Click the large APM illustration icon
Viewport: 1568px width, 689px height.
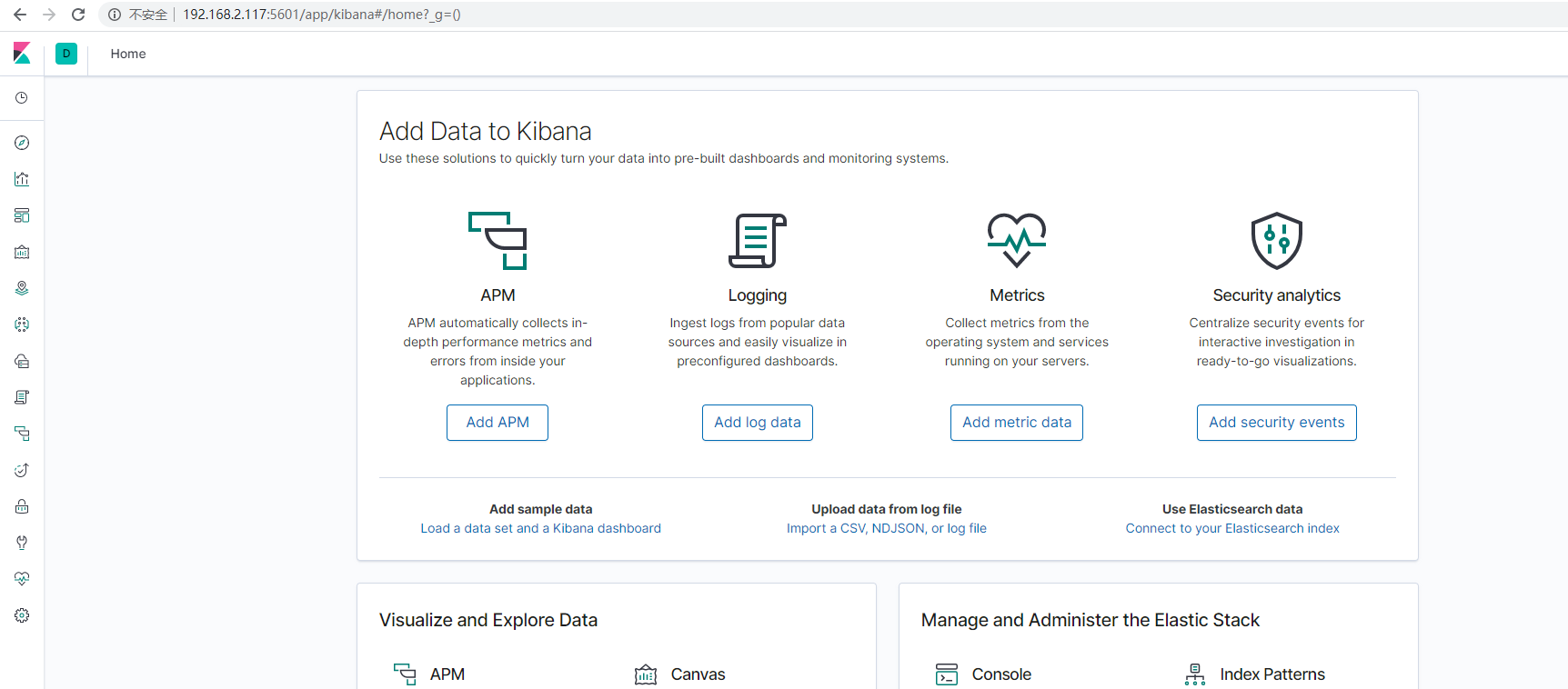click(x=498, y=241)
